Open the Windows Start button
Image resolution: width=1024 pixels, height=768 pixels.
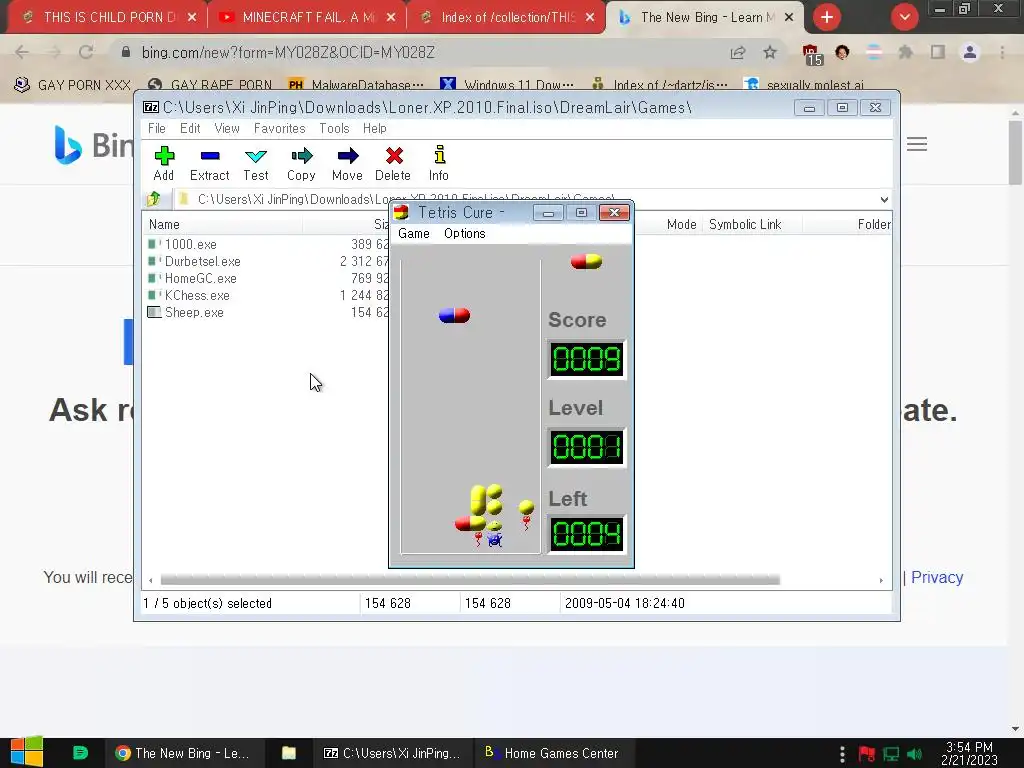[27, 752]
